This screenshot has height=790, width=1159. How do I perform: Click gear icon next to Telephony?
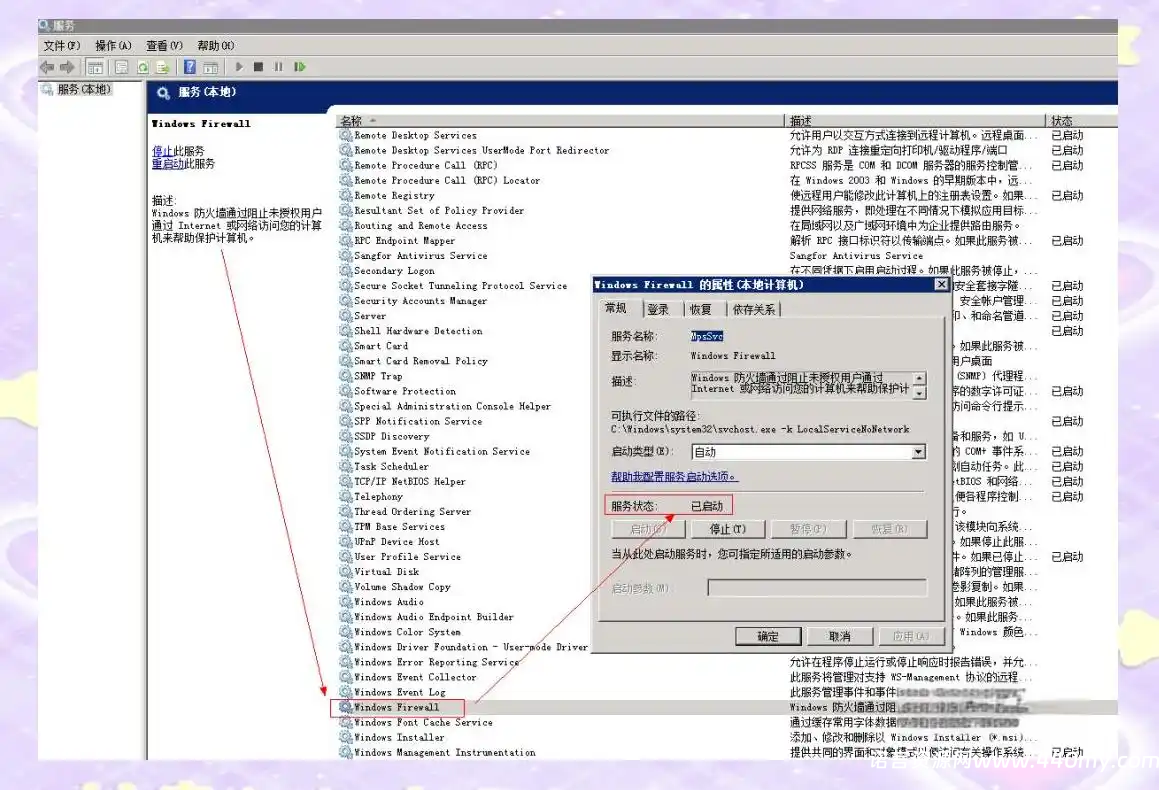coord(345,497)
